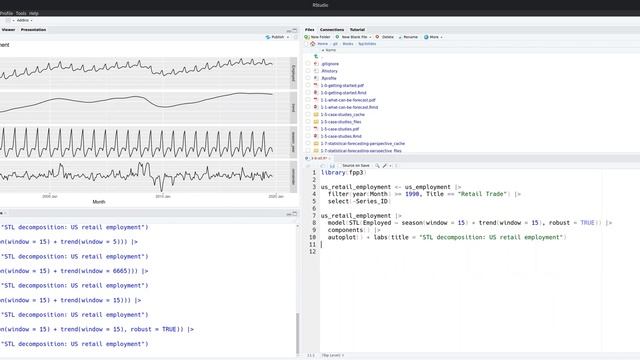Click the console vertical scrollbar
Screen dimensions: 640x360
point(298,335)
